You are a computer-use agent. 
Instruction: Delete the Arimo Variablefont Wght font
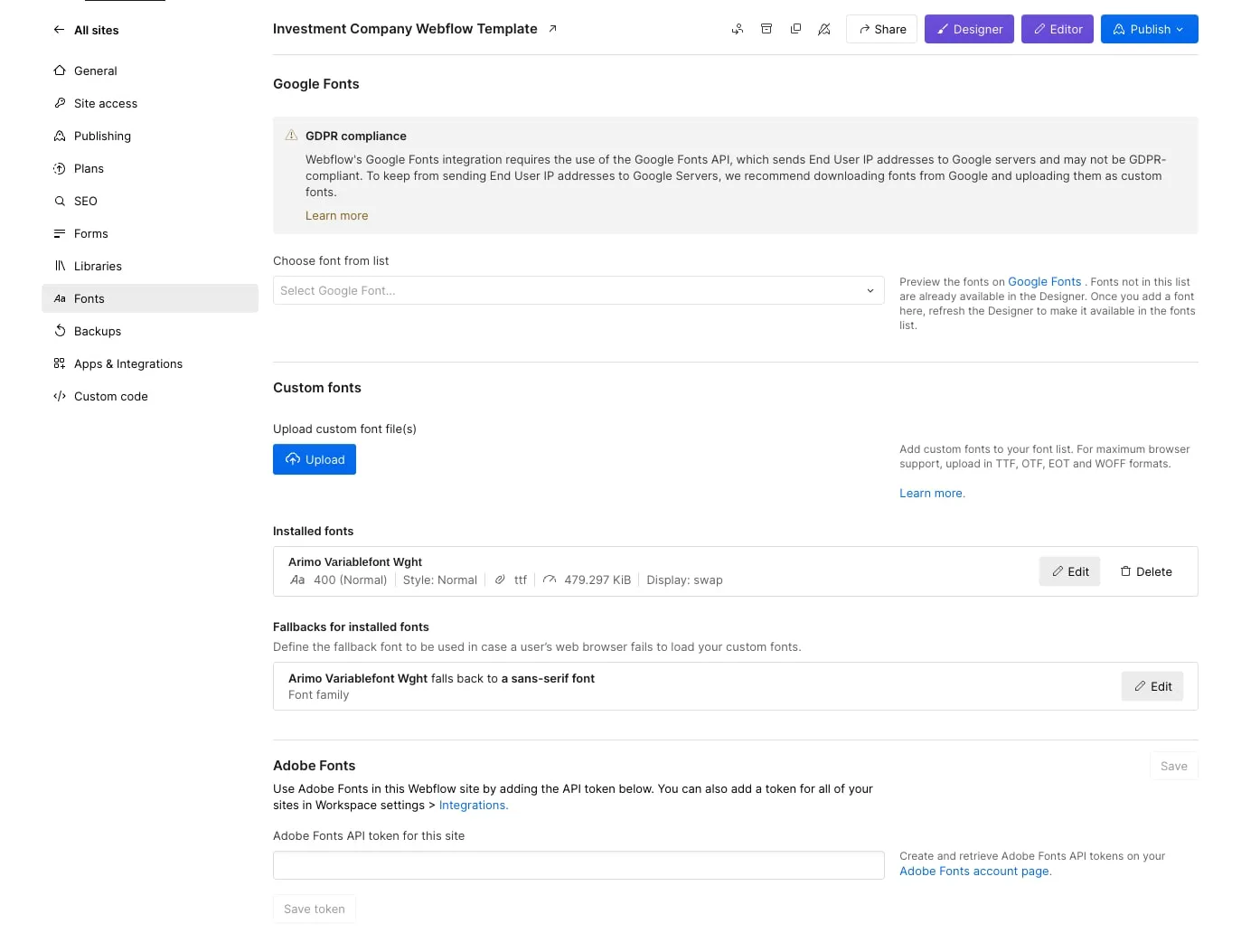pyautogui.click(x=1146, y=571)
